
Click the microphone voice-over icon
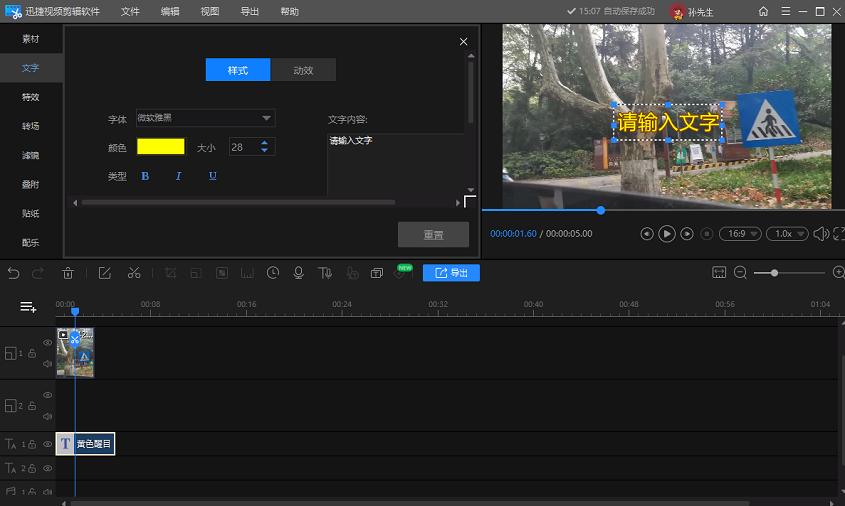[298, 273]
